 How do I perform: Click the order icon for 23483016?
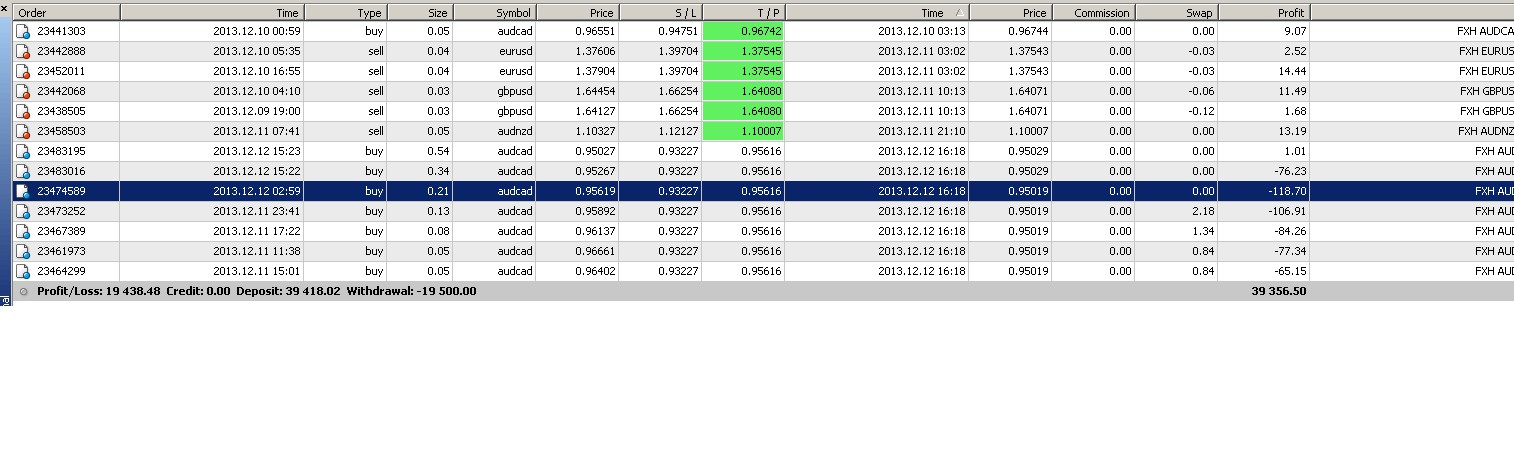click(22, 171)
